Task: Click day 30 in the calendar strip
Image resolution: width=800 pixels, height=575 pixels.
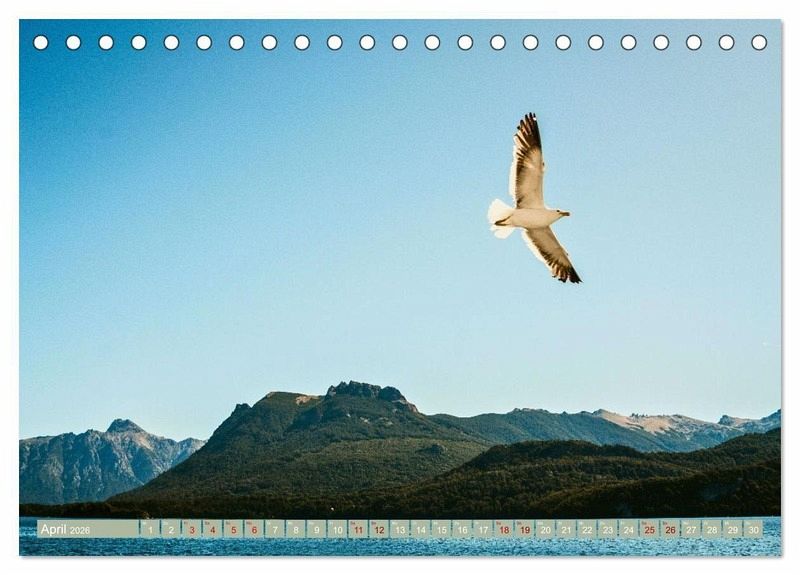Action: (754, 529)
